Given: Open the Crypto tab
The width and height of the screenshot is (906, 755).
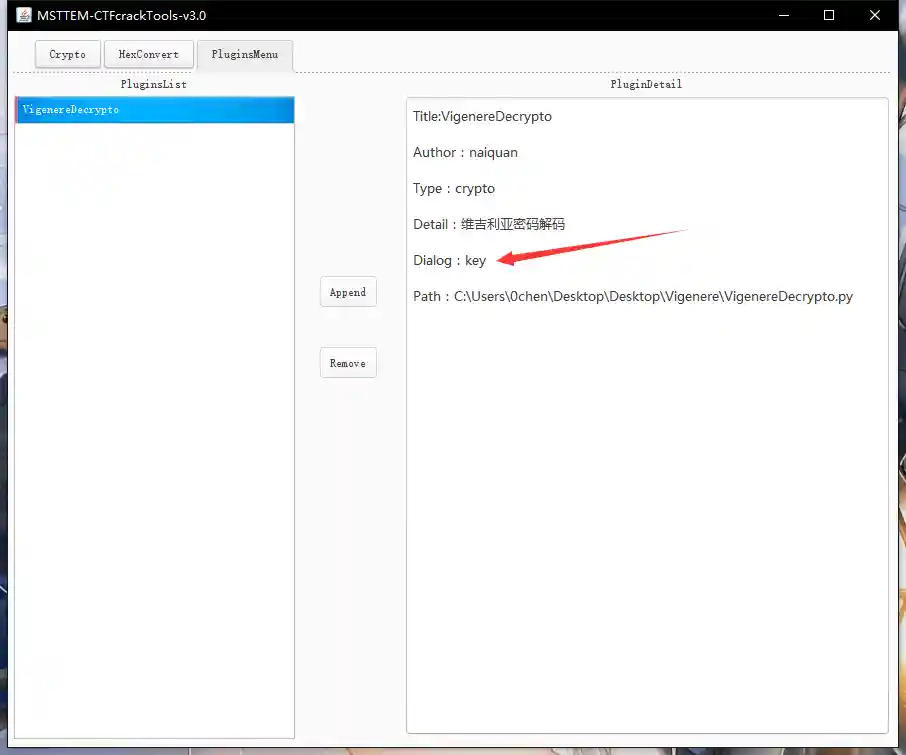Looking at the screenshot, I should point(68,54).
